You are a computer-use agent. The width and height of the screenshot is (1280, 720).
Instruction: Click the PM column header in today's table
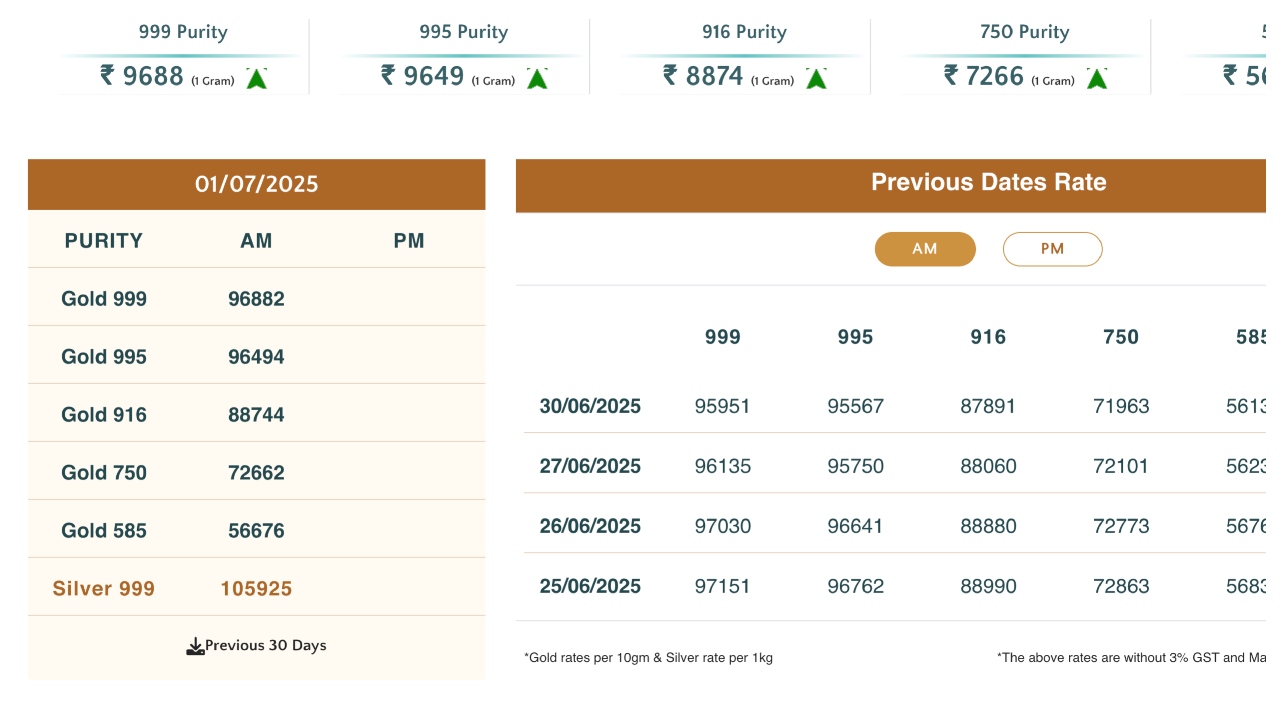pyautogui.click(x=409, y=241)
